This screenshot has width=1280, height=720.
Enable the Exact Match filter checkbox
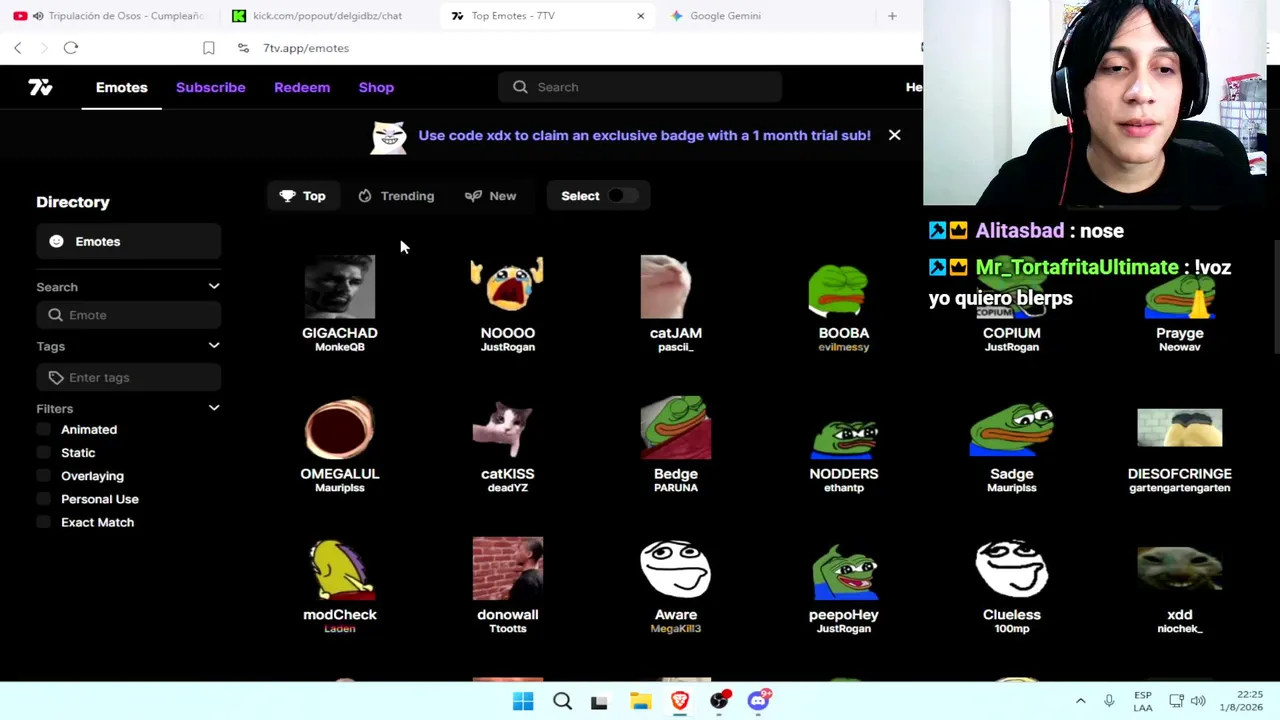[43, 522]
